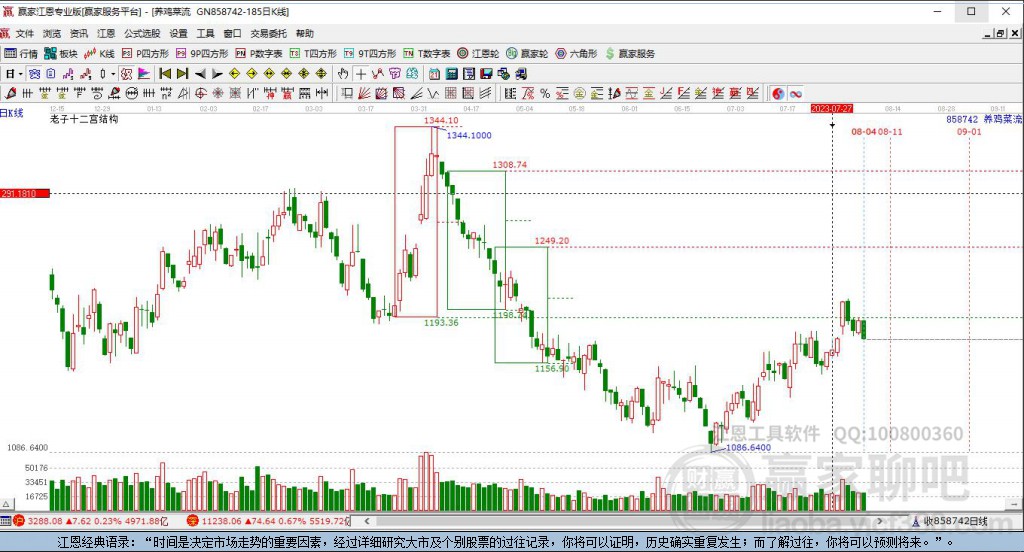Open the 浏览 menu

pyautogui.click(x=52, y=33)
